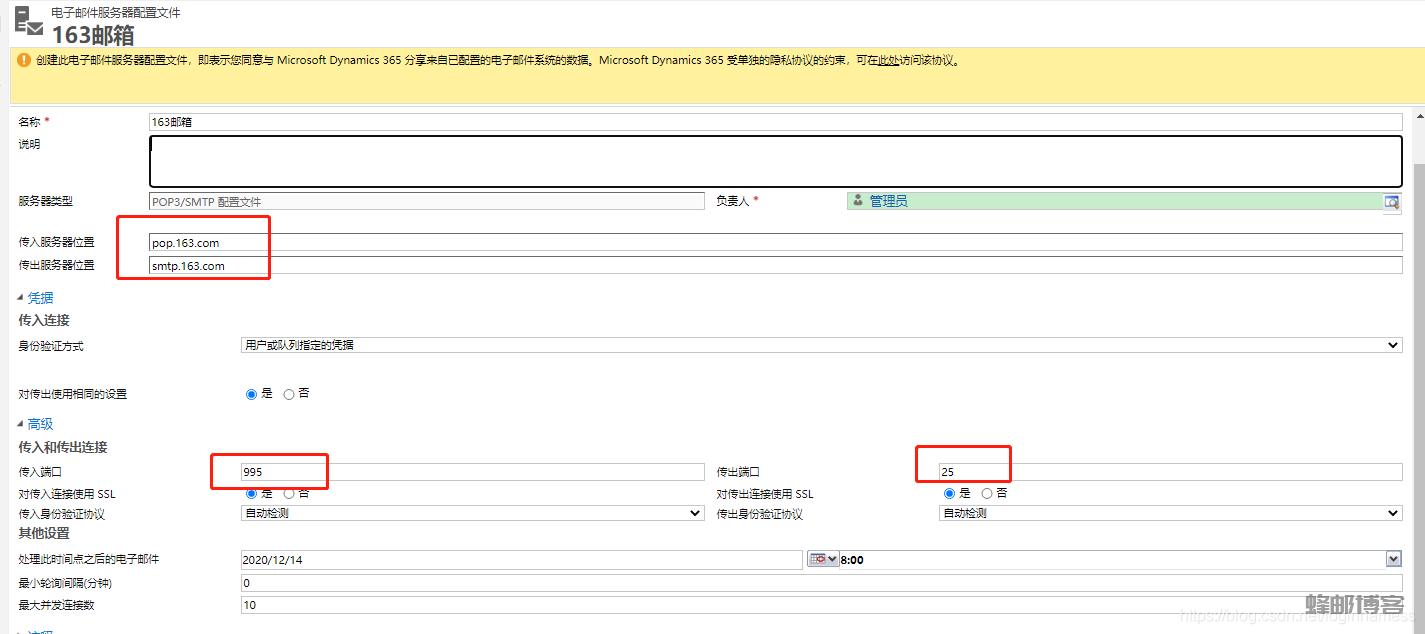1425x634 pixels.
Task: Select 否 for 对传出连接使用 SSL
Action: [x=987, y=493]
